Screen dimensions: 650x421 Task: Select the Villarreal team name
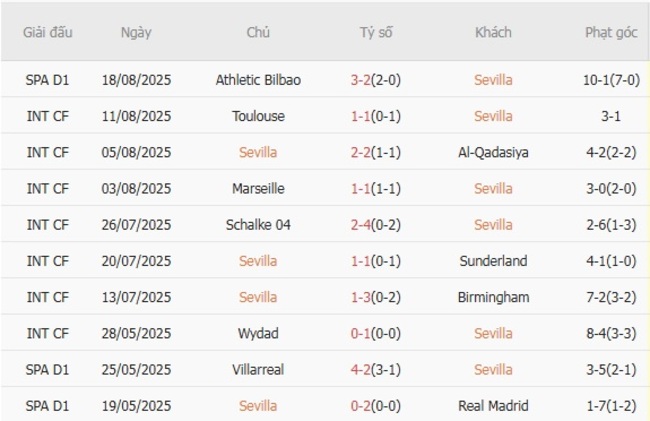258,369
